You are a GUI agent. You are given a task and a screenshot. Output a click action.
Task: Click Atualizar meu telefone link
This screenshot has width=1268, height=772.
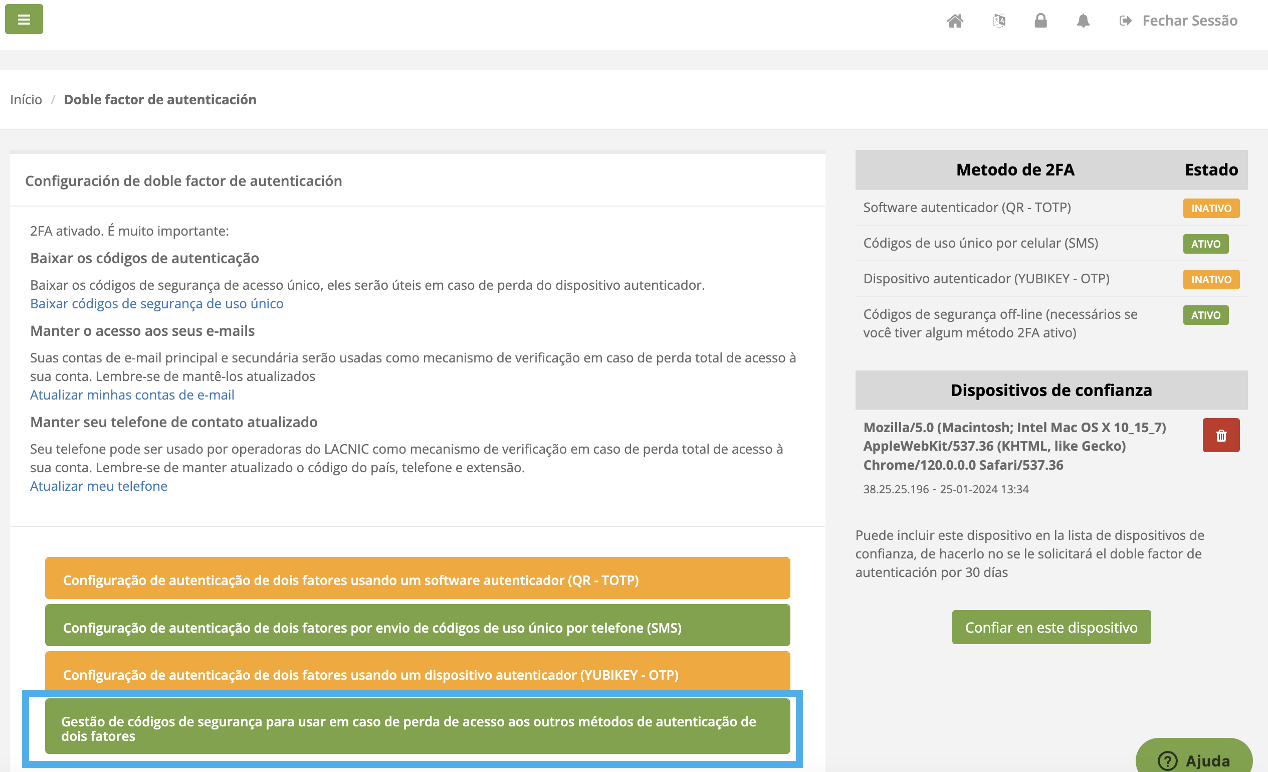[x=99, y=487]
